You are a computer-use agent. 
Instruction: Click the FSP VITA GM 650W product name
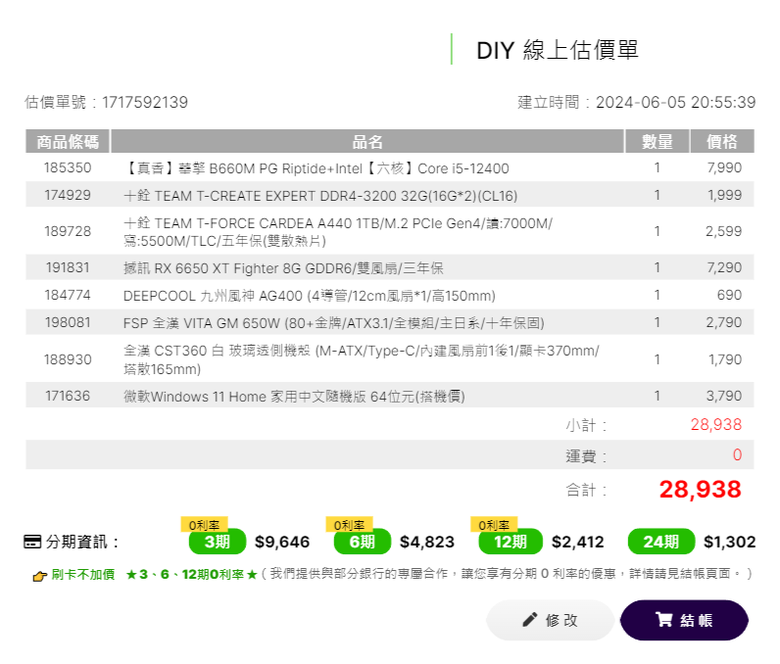(x=334, y=323)
